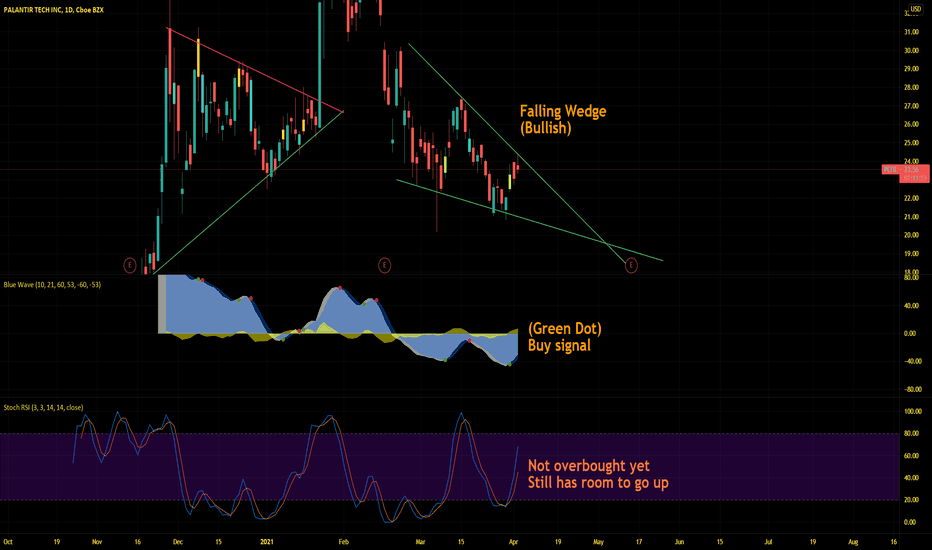Select the Stoch RSI indicator legend
The image size is (932, 550).
pyautogui.click(x=43, y=407)
